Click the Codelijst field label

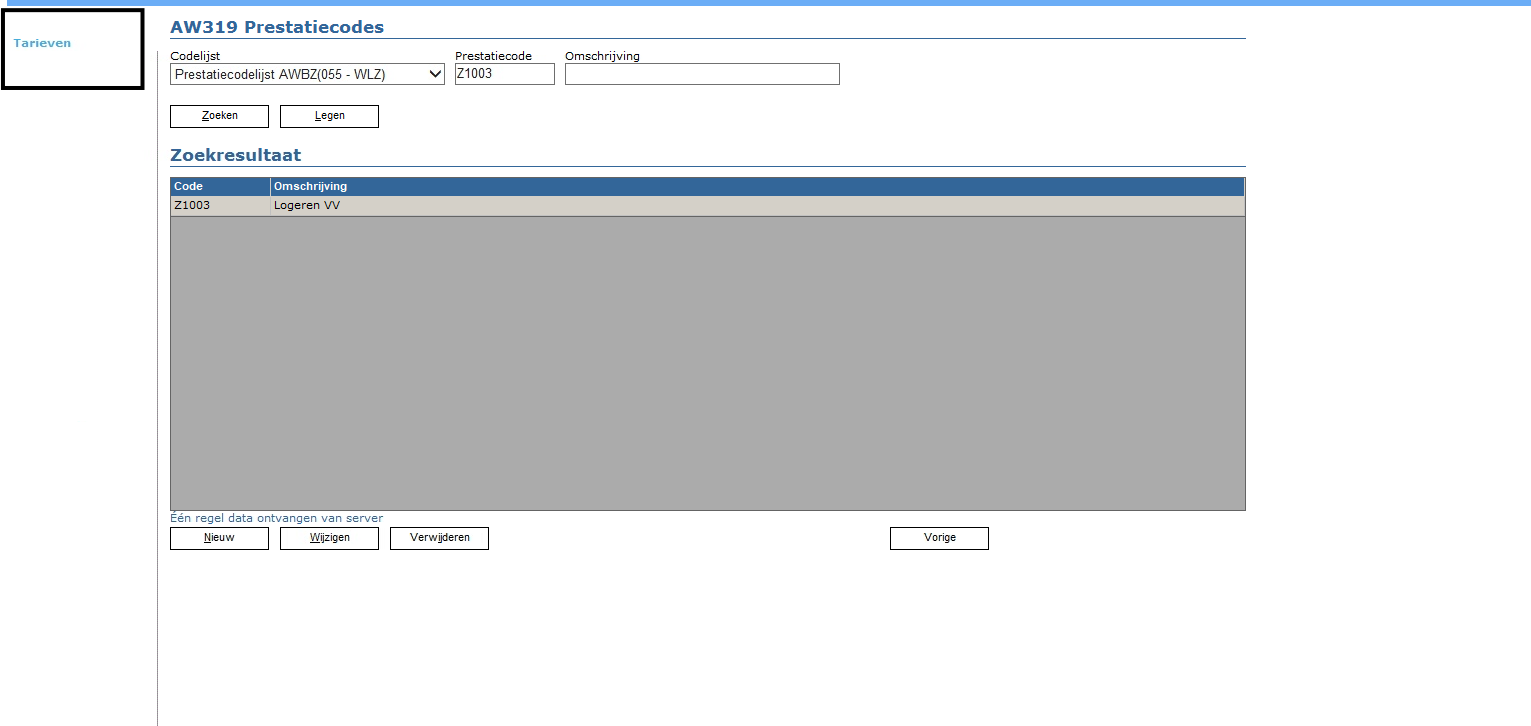point(195,56)
